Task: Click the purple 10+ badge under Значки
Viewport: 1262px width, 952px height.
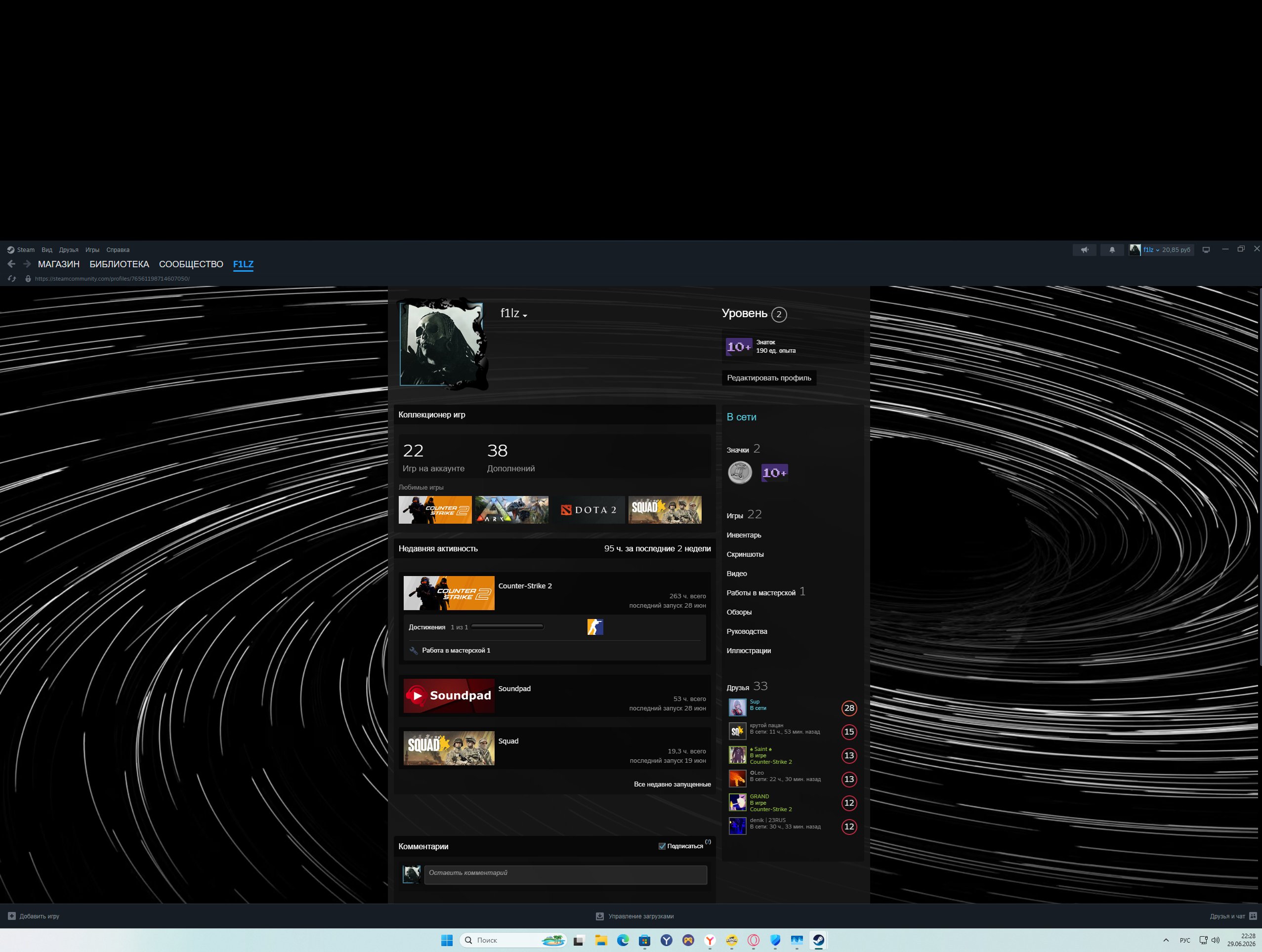Action: pyautogui.click(x=774, y=472)
